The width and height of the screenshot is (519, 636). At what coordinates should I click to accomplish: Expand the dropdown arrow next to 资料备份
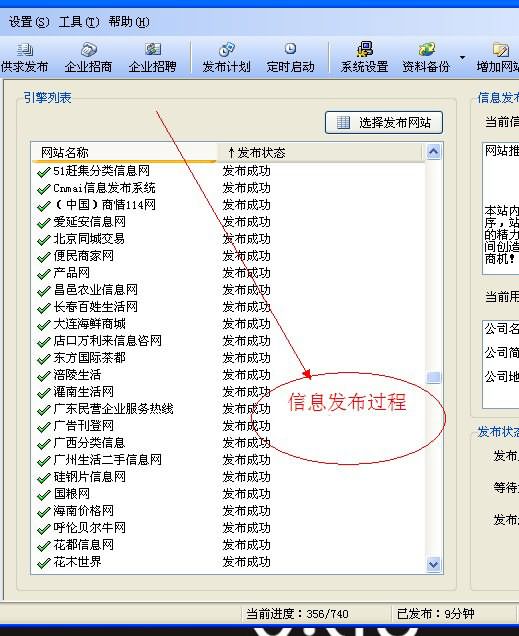(462, 58)
